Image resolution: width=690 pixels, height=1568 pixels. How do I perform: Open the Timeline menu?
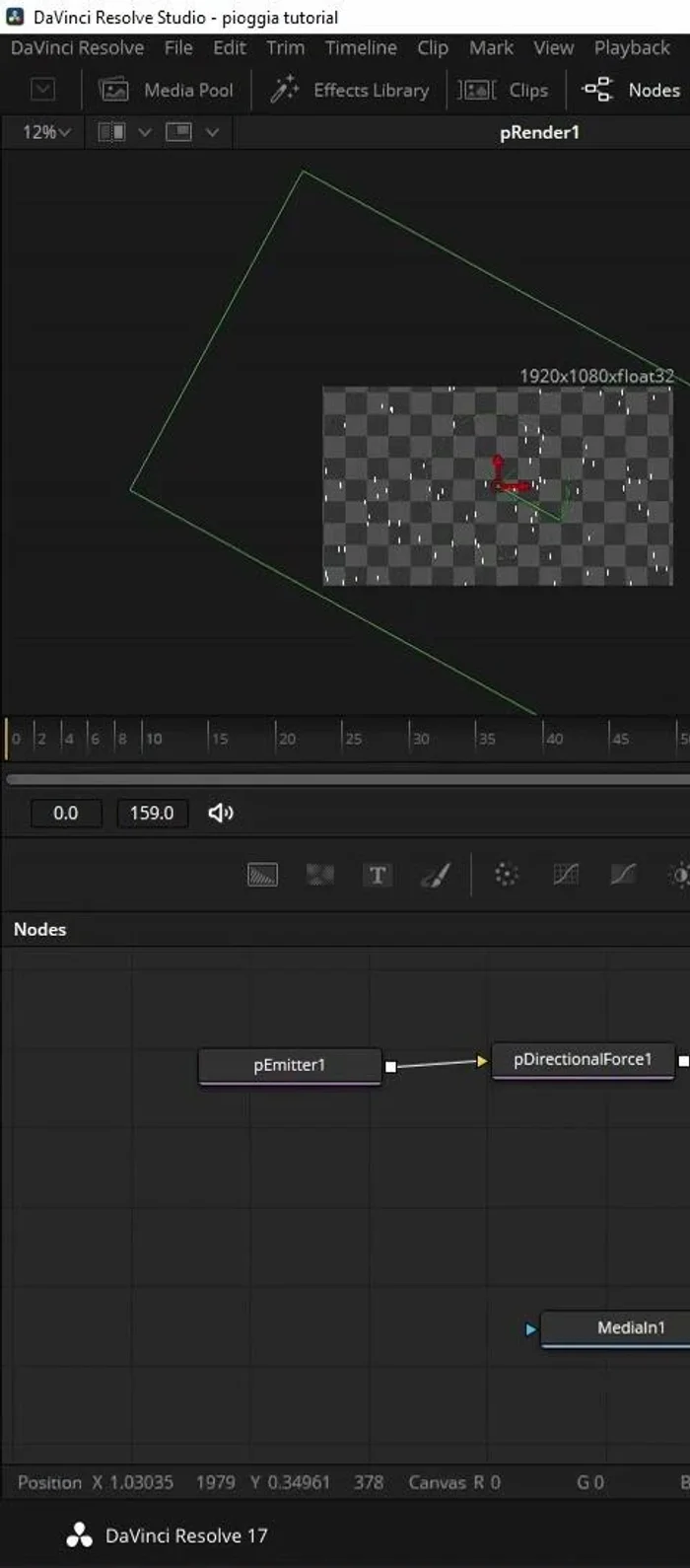[x=361, y=47]
